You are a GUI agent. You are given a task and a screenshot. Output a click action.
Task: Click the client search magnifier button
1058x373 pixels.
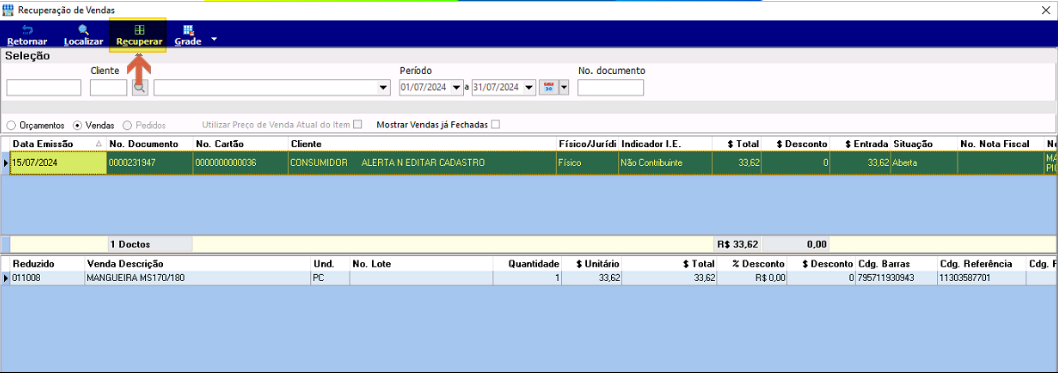tap(140, 87)
